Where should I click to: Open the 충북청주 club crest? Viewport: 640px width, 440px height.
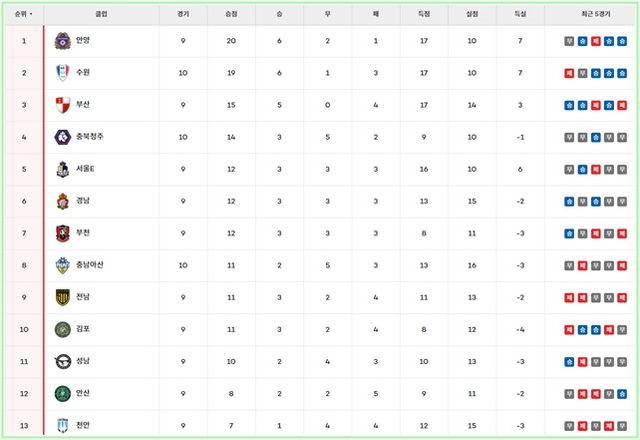pos(63,137)
